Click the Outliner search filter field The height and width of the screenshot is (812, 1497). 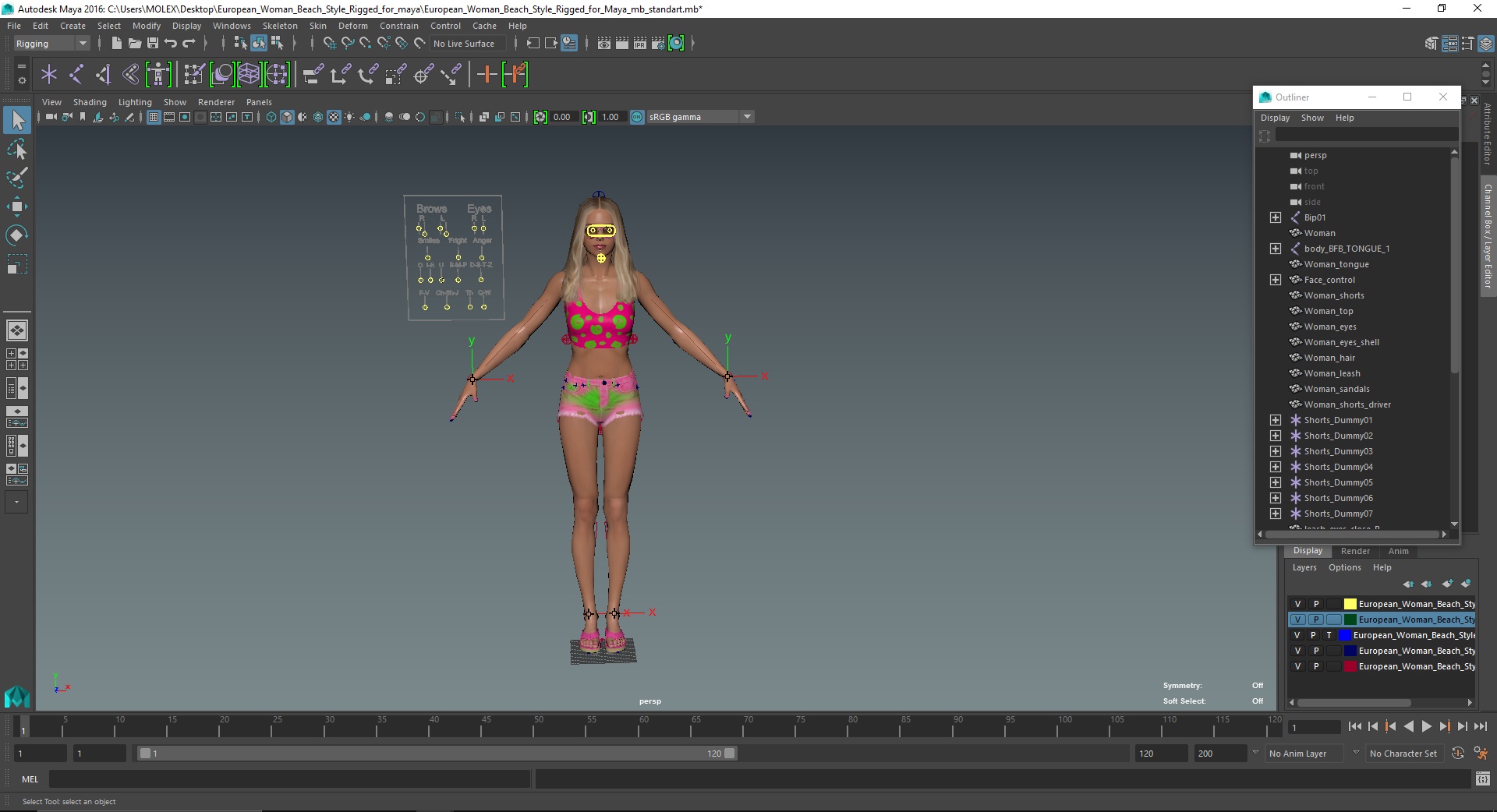(x=1365, y=136)
